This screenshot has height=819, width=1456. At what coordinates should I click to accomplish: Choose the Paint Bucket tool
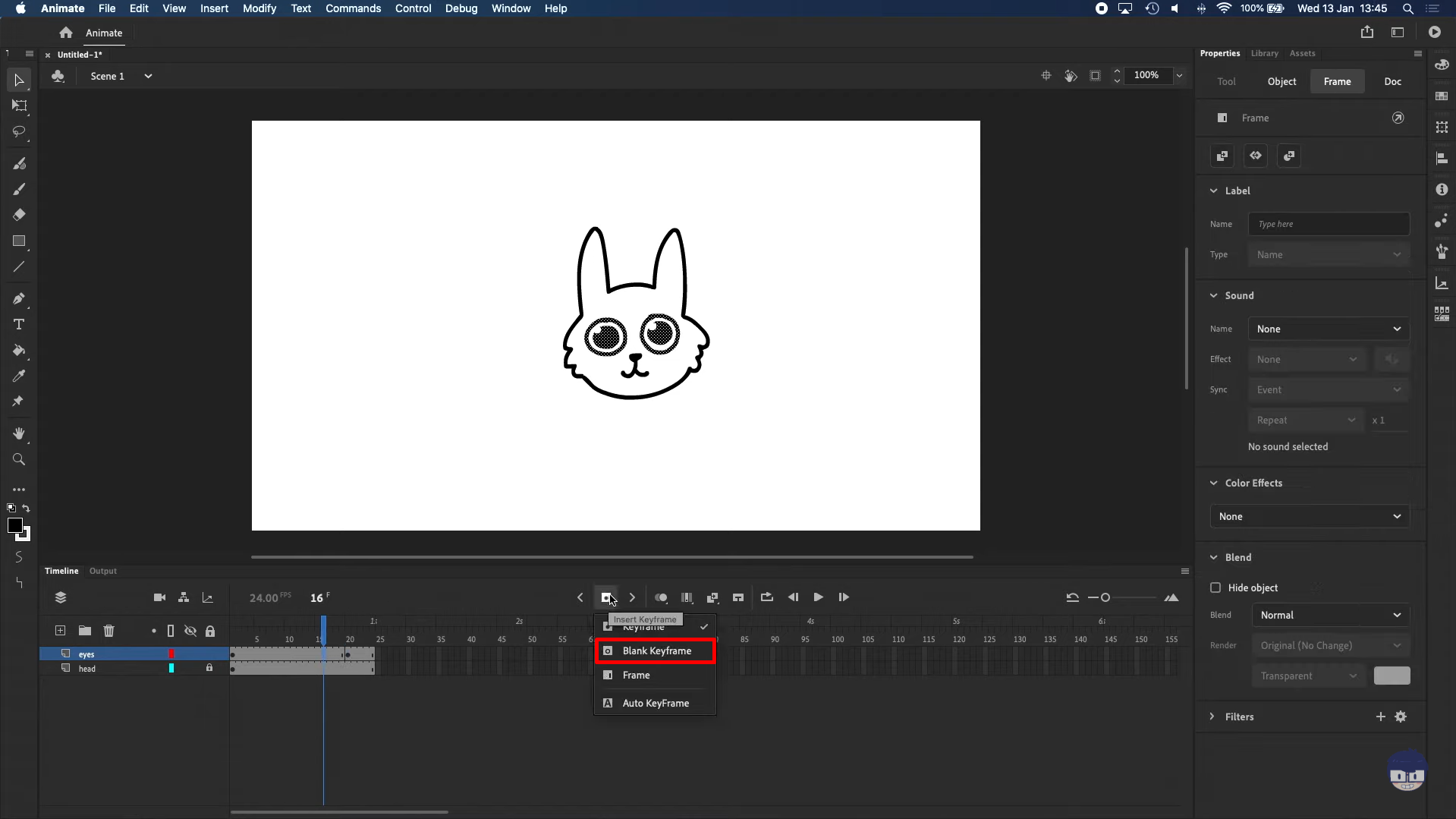19,351
